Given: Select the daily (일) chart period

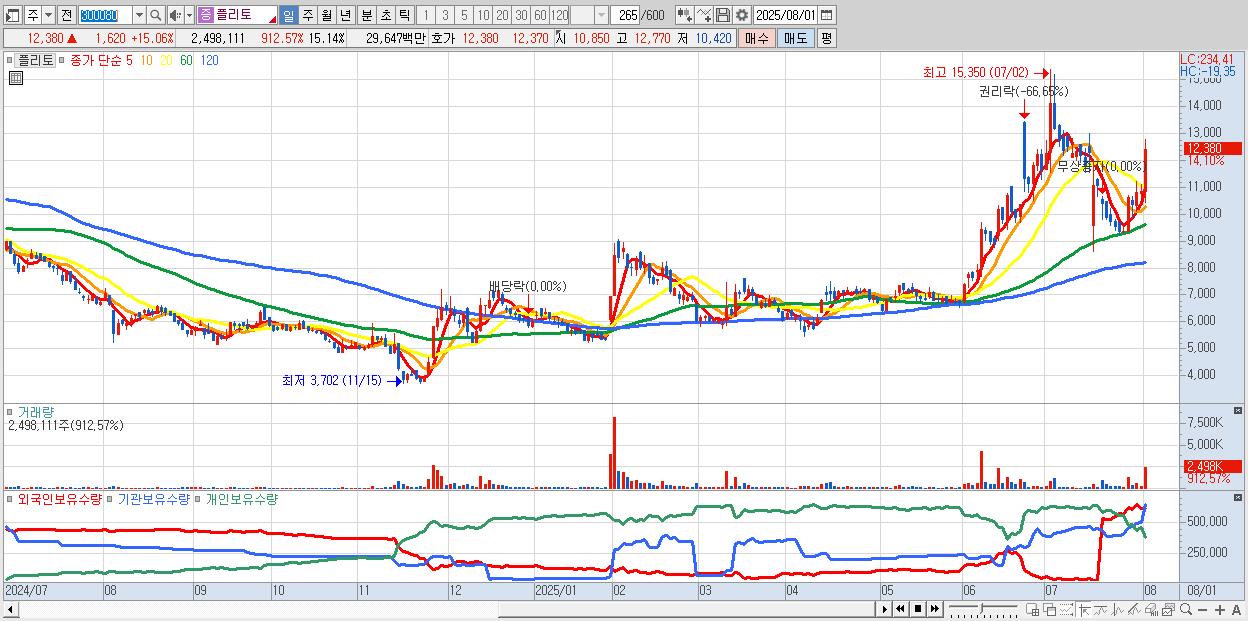Looking at the screenshot, I should pyautogui.click(x=288, y=15).
